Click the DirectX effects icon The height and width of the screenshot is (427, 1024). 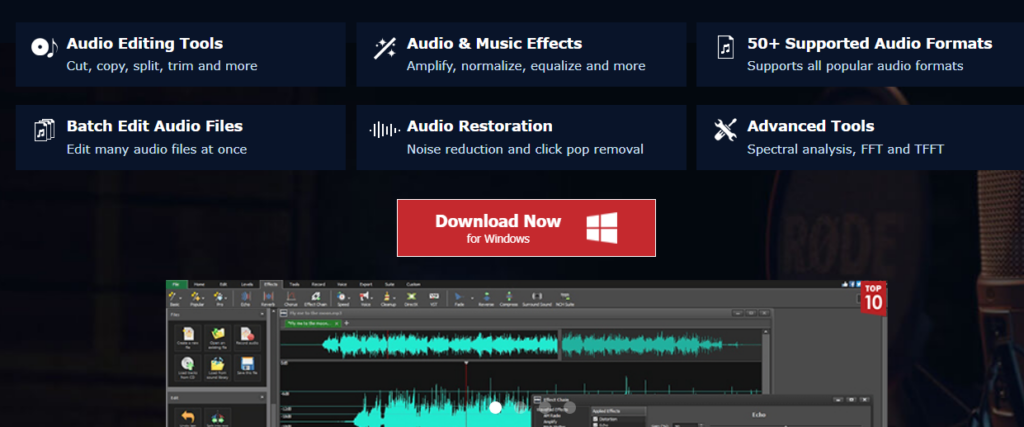coord(411,296)
